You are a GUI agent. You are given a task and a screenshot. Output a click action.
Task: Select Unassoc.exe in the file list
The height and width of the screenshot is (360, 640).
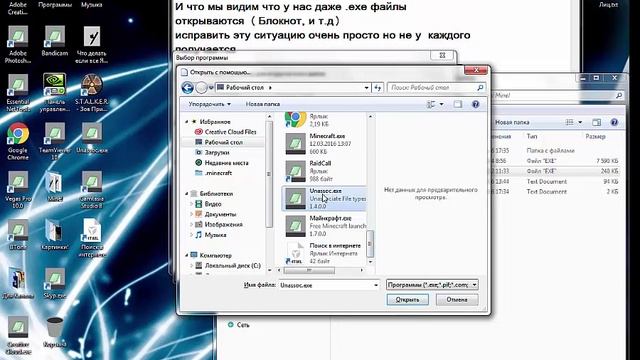[x=324, y=198]
